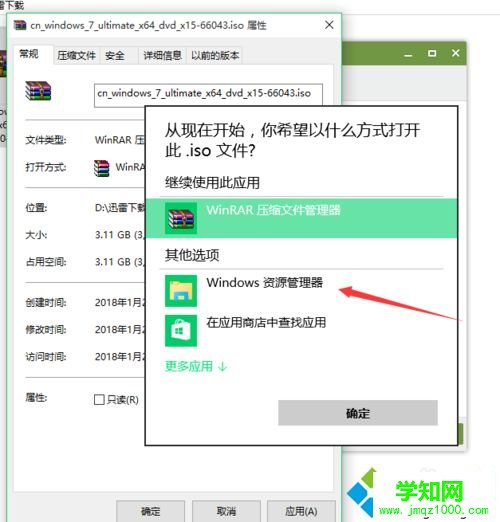Click the WinRAR icon in properties header
Screen dimensions: 500x522
point(38,91)
